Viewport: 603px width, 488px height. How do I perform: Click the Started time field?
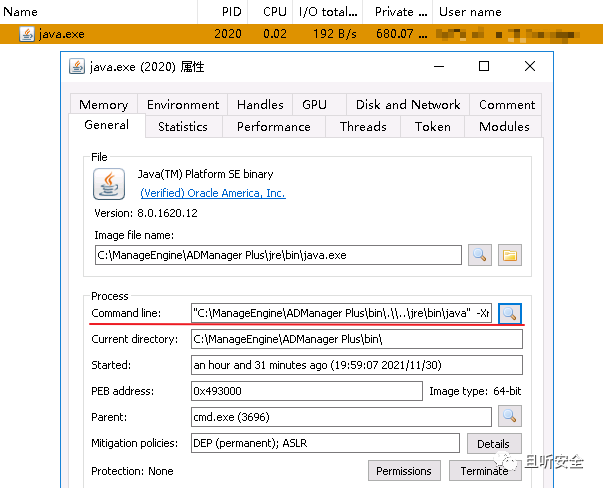click(x=356, y=365)
